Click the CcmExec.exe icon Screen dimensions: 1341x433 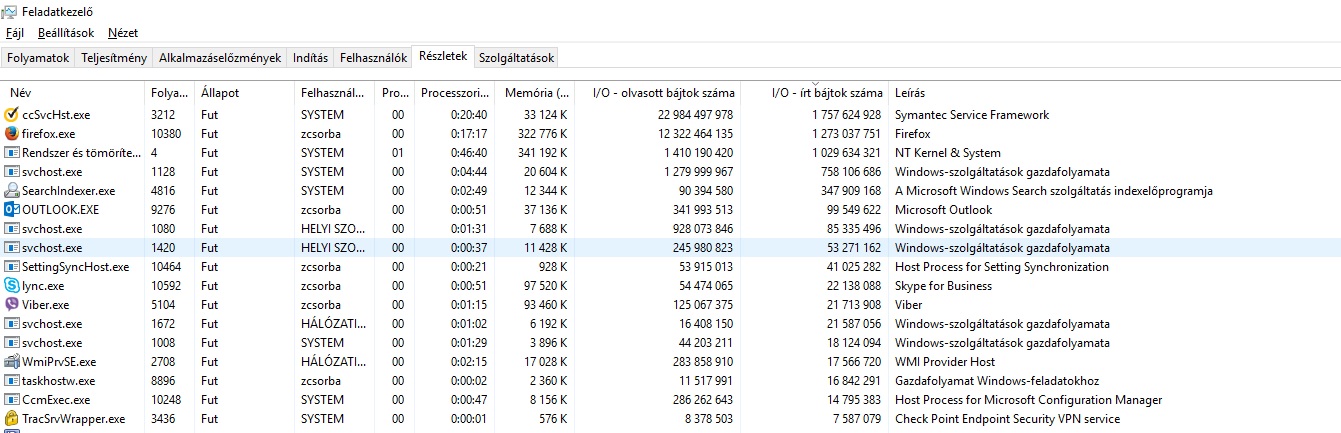coord(12,400)
